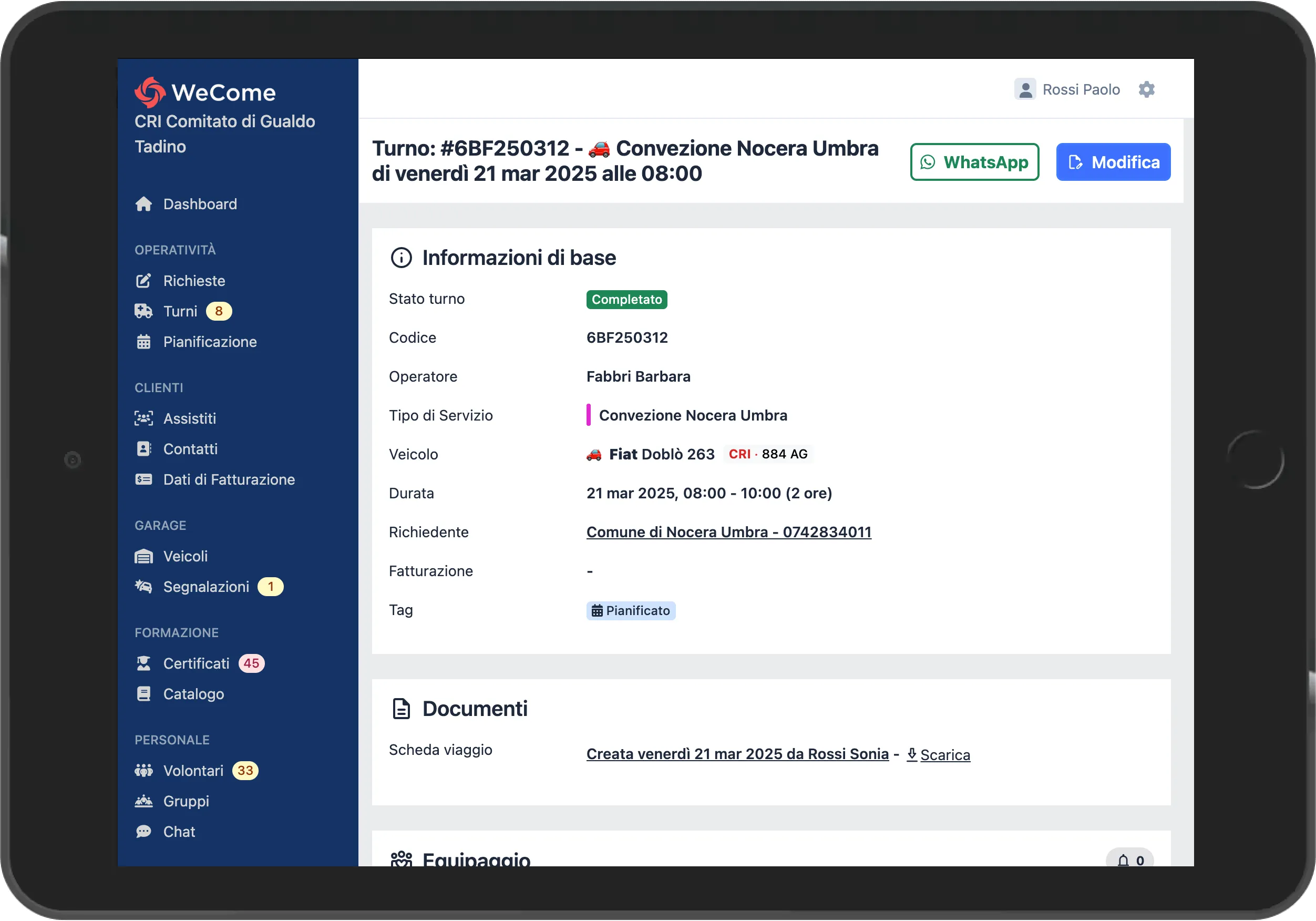The width and height of the screenshot is (1316, 921).
Task: Click the magenta service color bar
Action: tap(588, 415)
